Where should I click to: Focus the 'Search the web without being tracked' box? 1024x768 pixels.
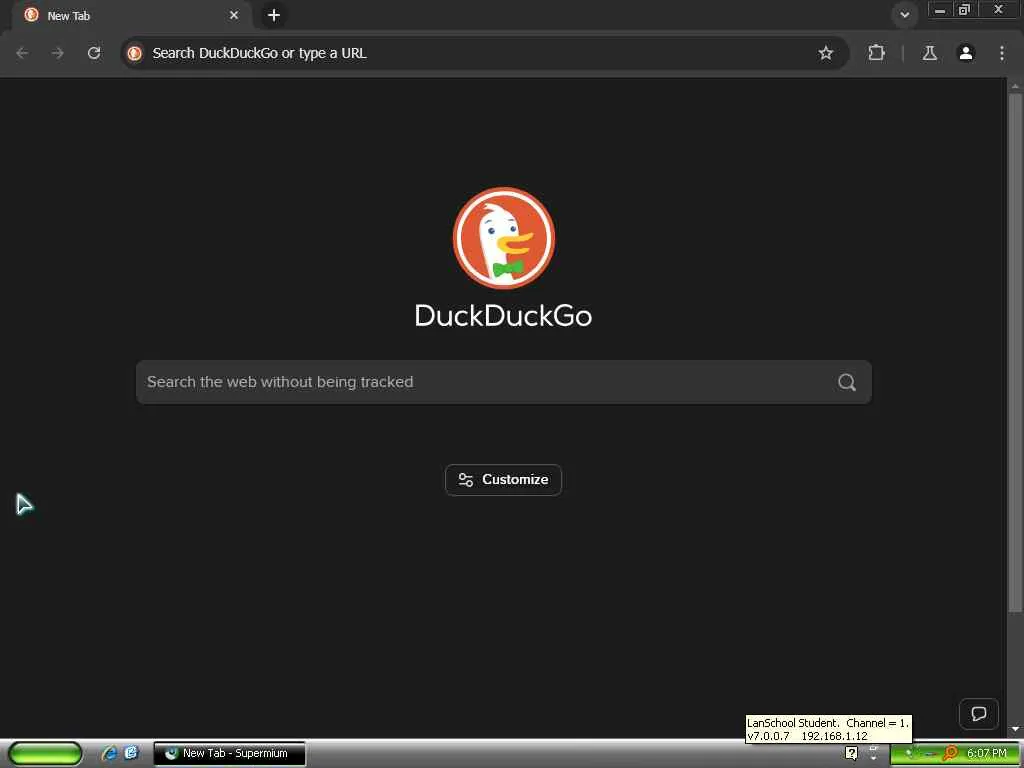[x=504, y=382]
